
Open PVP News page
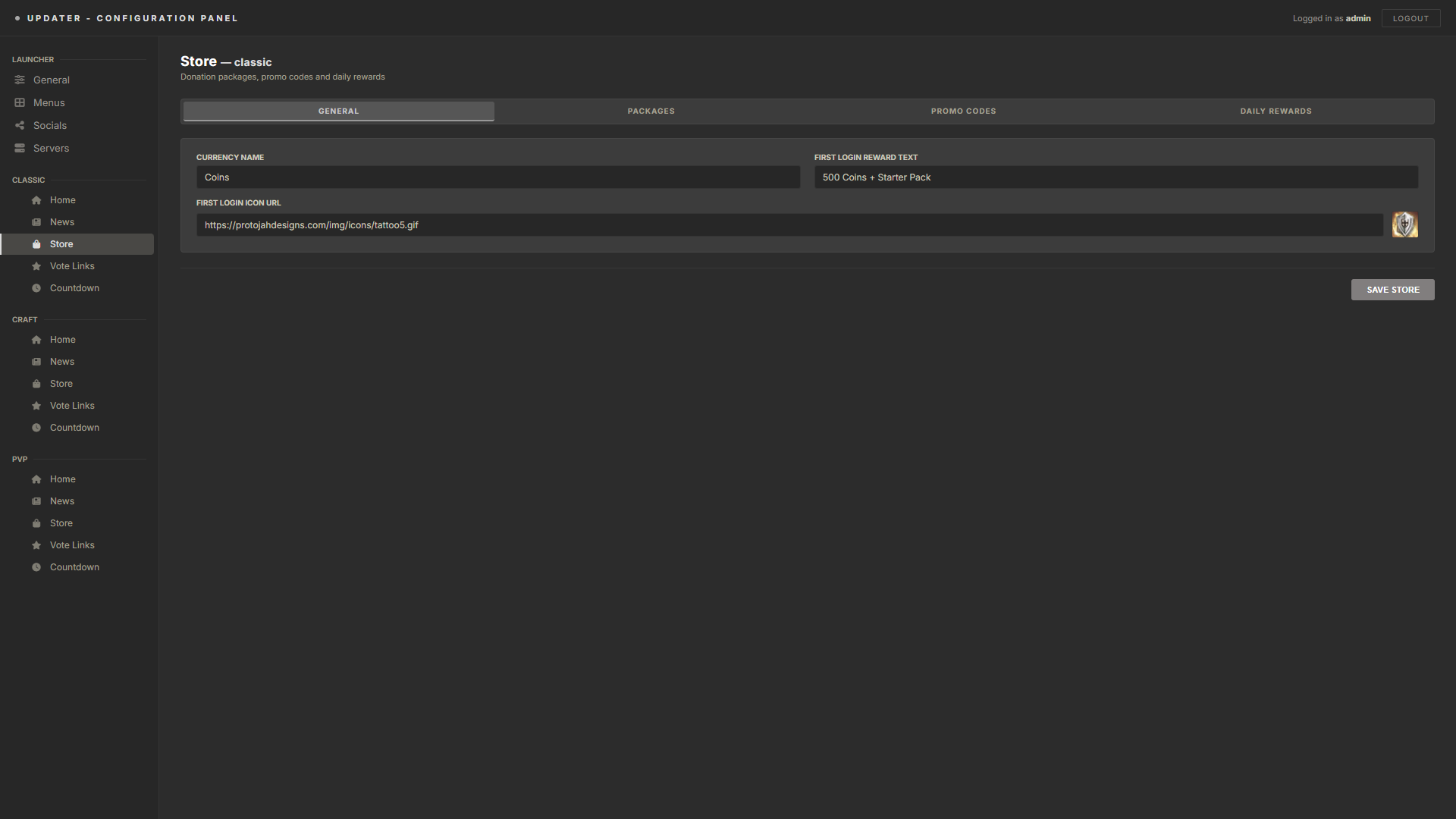tap(77, 501)
